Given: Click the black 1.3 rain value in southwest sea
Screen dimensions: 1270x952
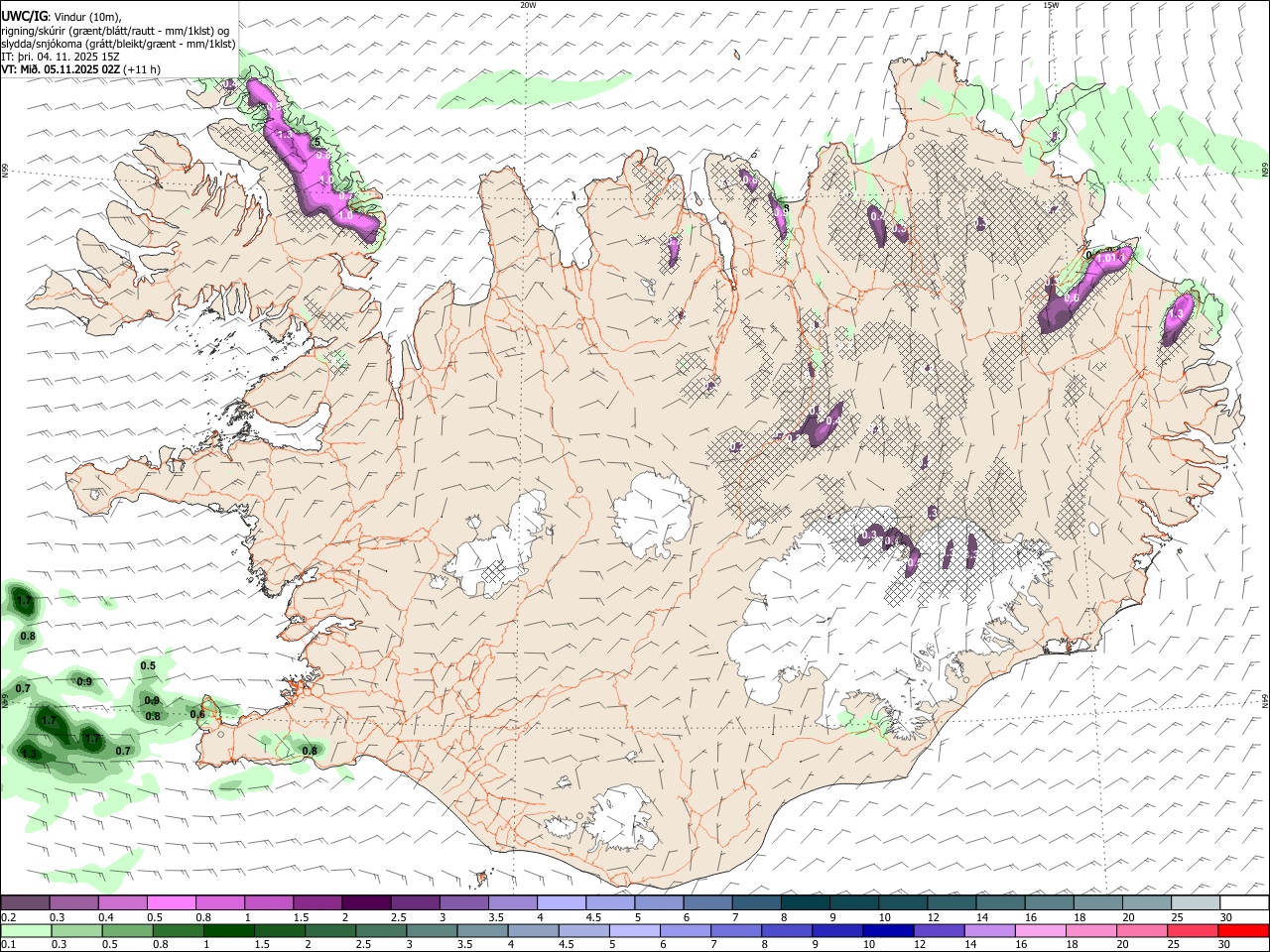Looking at the screenshot, I should (29, 754).
